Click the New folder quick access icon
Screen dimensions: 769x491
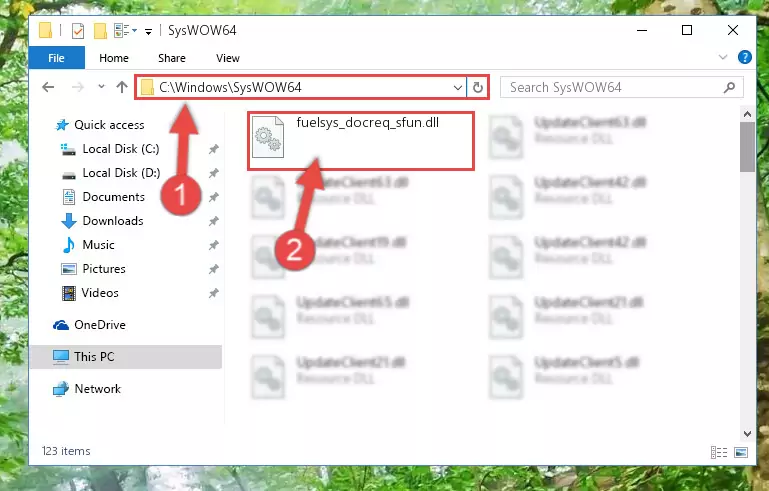100,31
